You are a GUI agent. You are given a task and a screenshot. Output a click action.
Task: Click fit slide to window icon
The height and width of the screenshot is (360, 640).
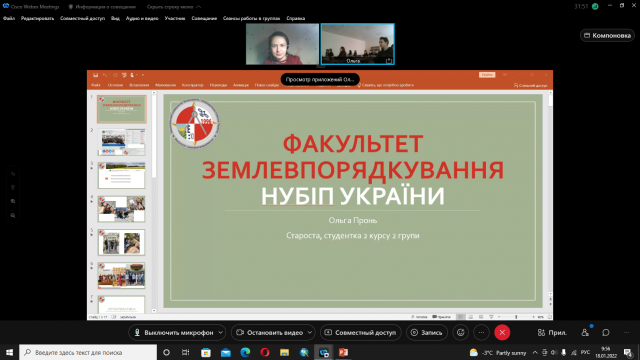(x=549, y=317)
